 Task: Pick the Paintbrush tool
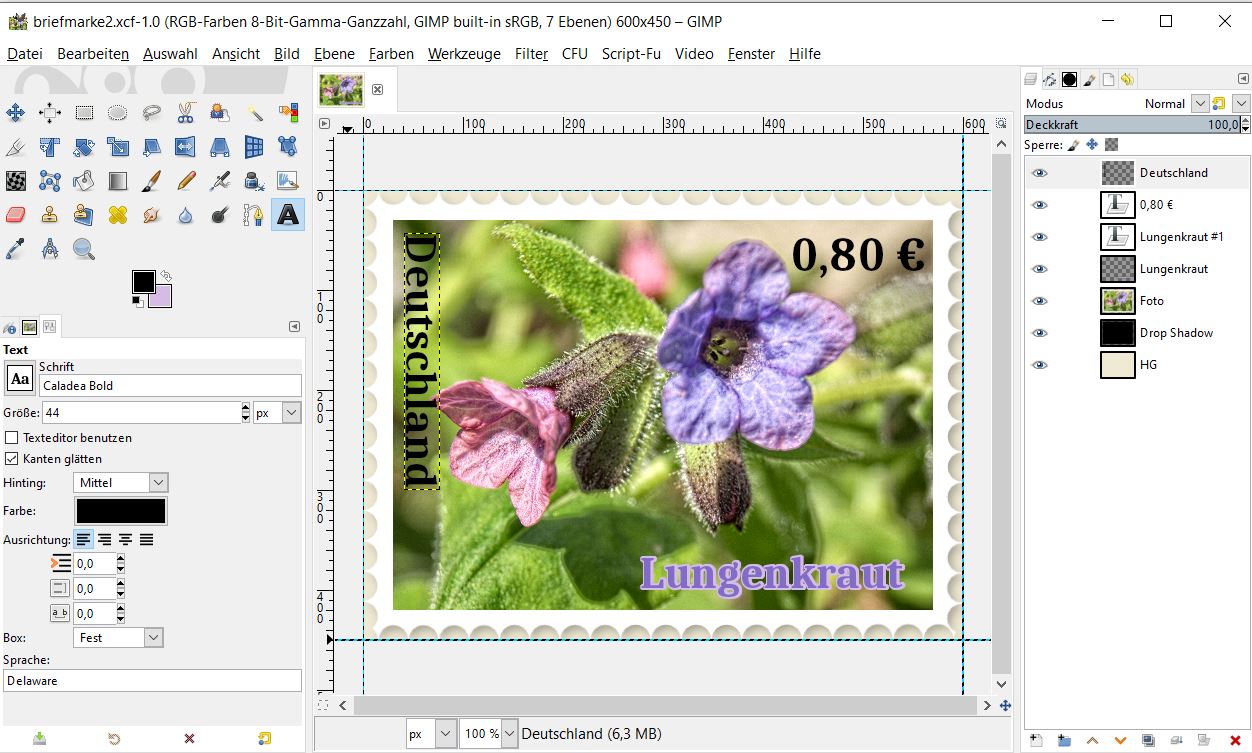152,181
